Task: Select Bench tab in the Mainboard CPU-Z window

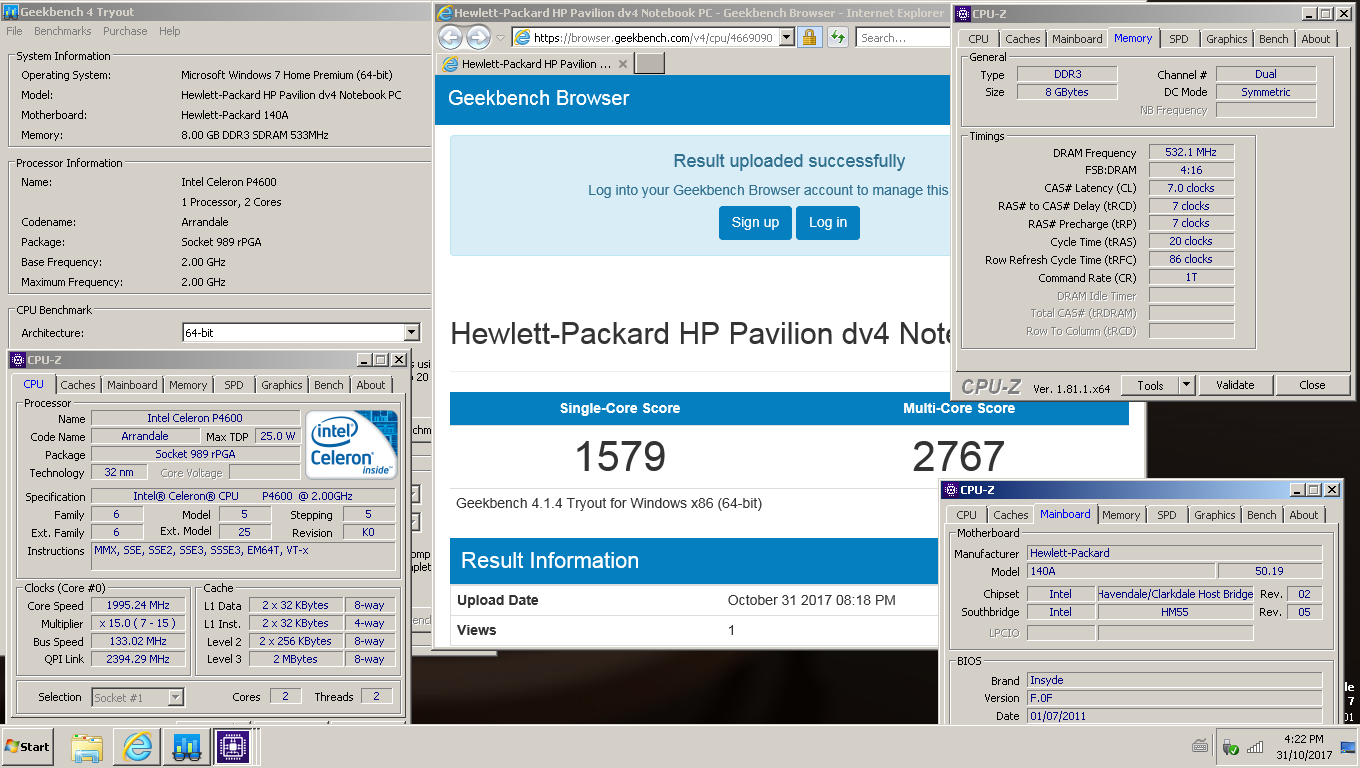Action: pos(1261,515)
